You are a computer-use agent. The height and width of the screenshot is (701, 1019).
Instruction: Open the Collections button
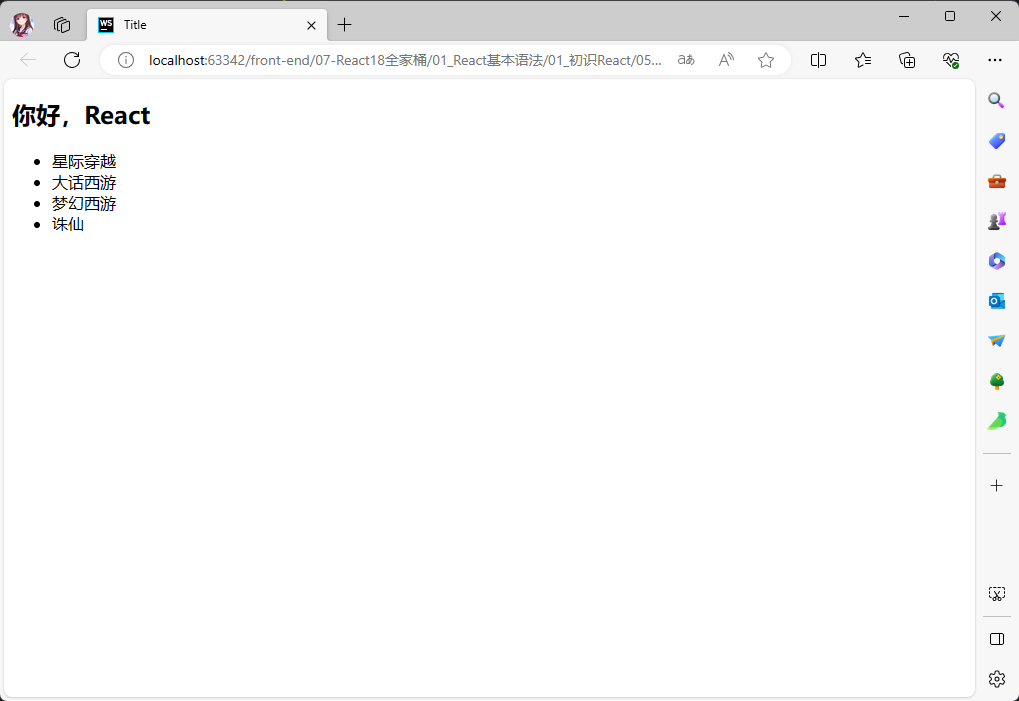tap(907, 60)
